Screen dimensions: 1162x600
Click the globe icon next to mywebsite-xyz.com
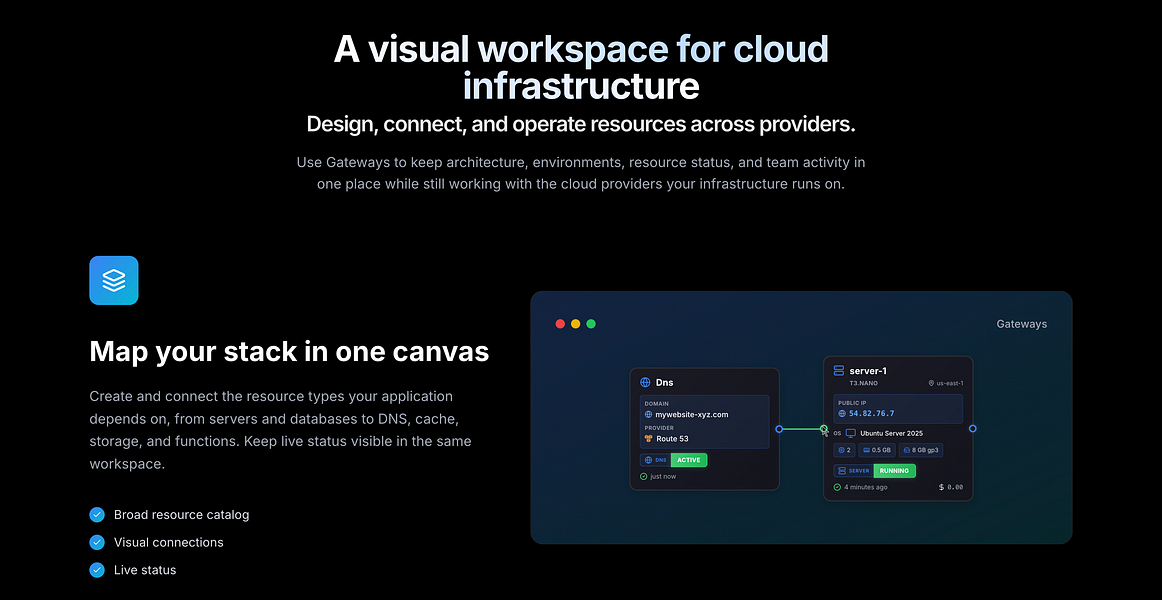[648, 415]
